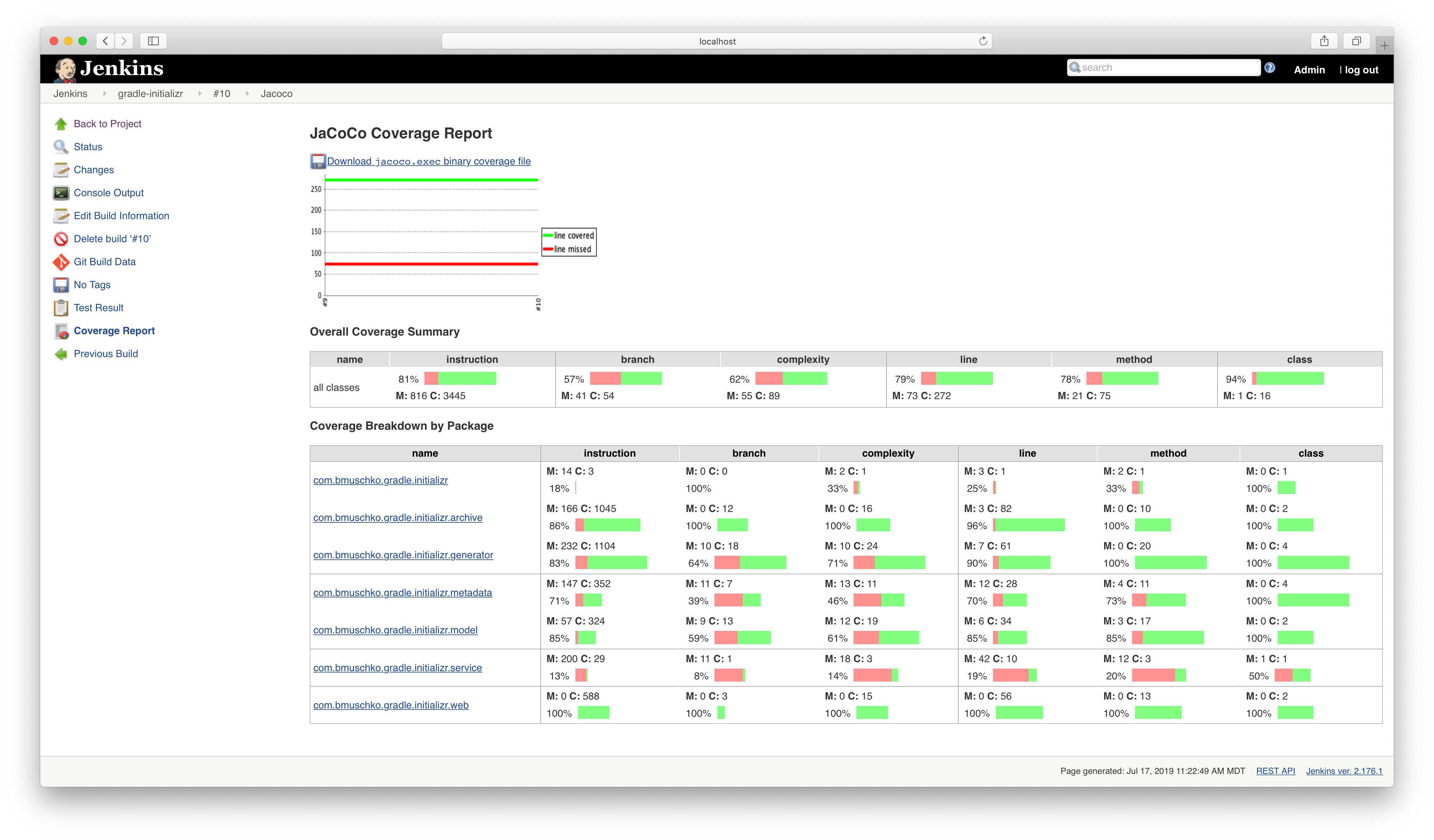The height and width of the screenshot is (840, 1434).
Task: Toggle the browser sidebar button
Action: (x=153, y=41)
